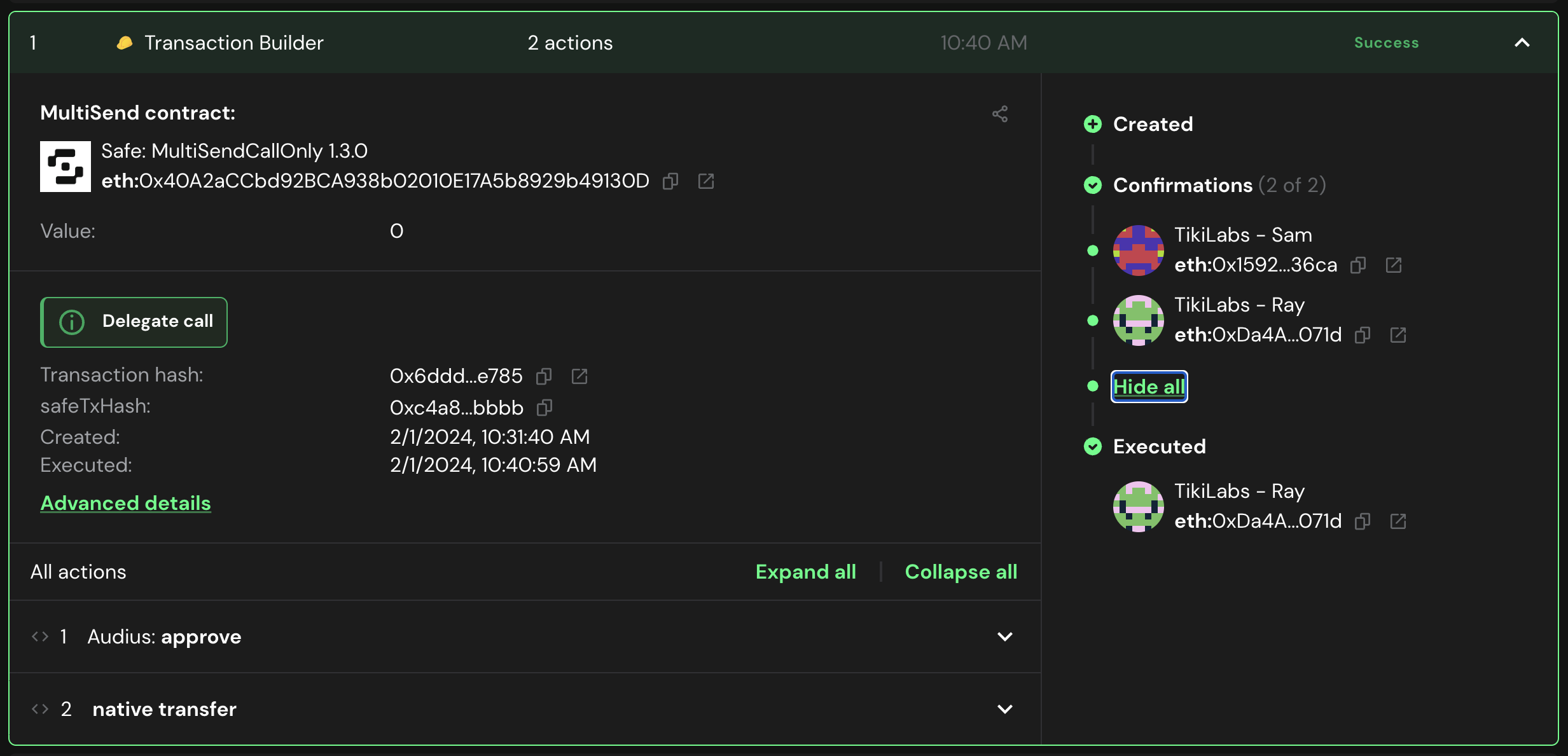Click the Delegate call info badge

tap(134, 322)
